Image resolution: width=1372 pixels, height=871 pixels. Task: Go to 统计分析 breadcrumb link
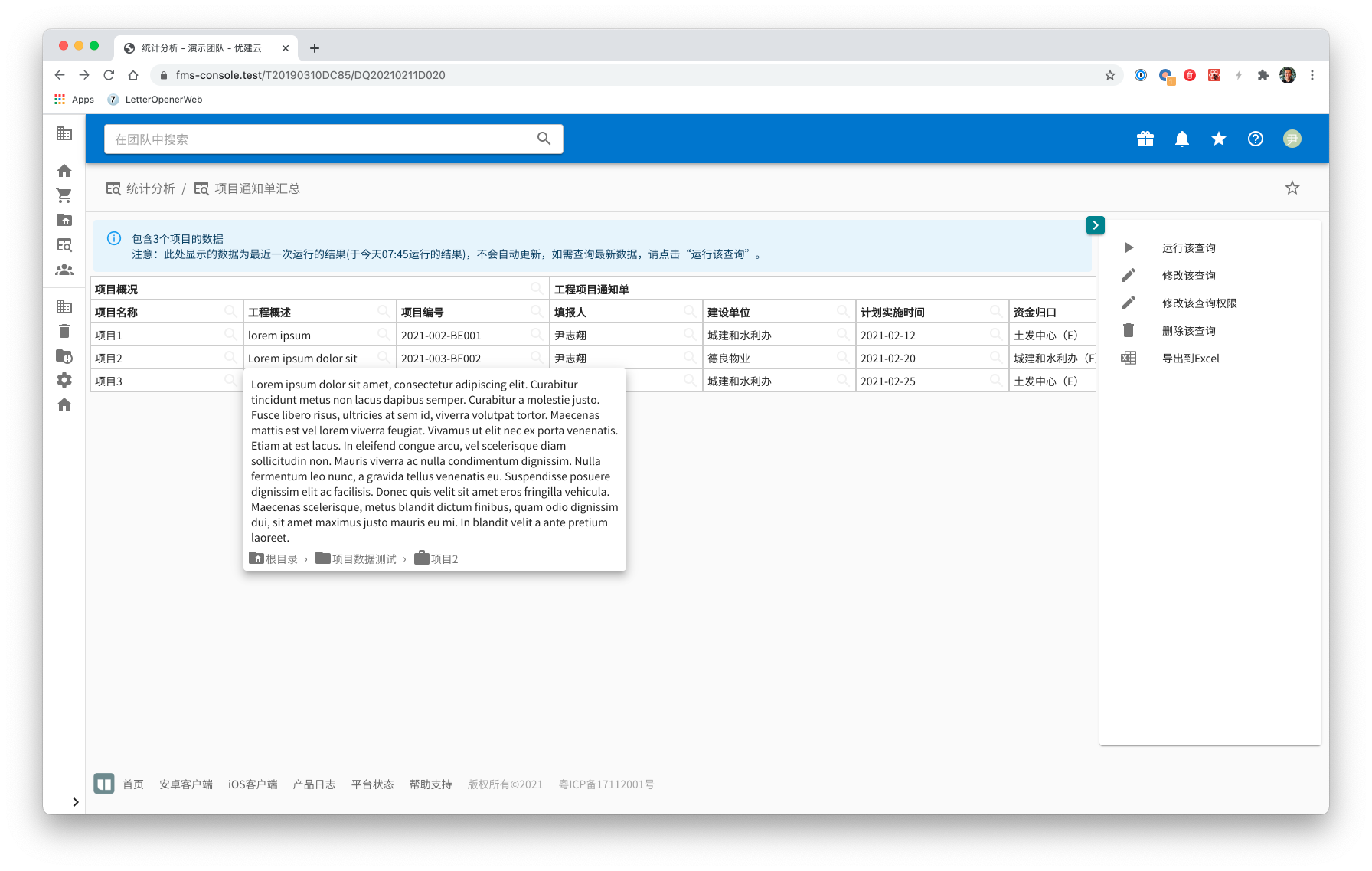click(x=150, y=188)
